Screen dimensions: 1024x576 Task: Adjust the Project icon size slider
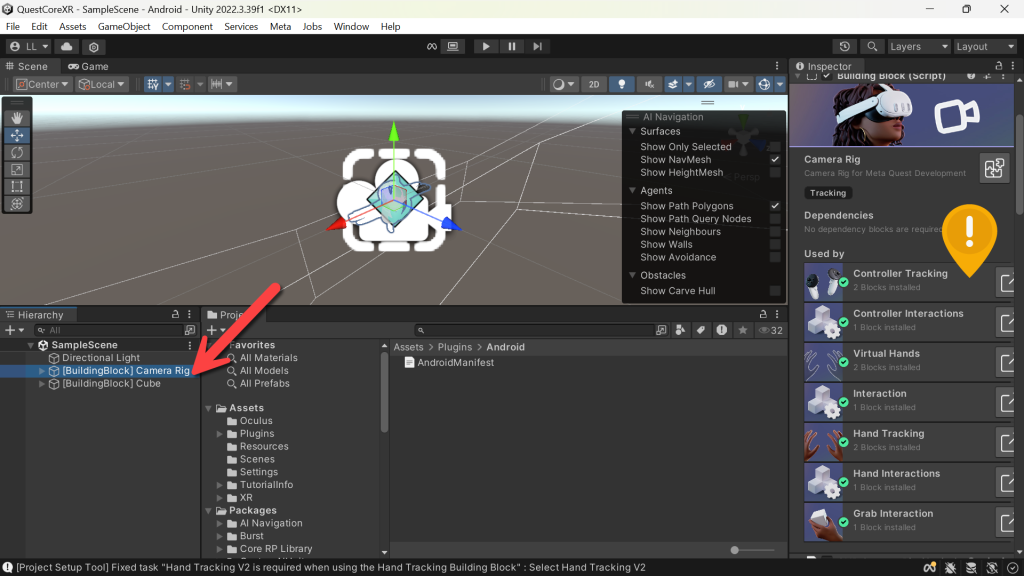tap(735, 551)
